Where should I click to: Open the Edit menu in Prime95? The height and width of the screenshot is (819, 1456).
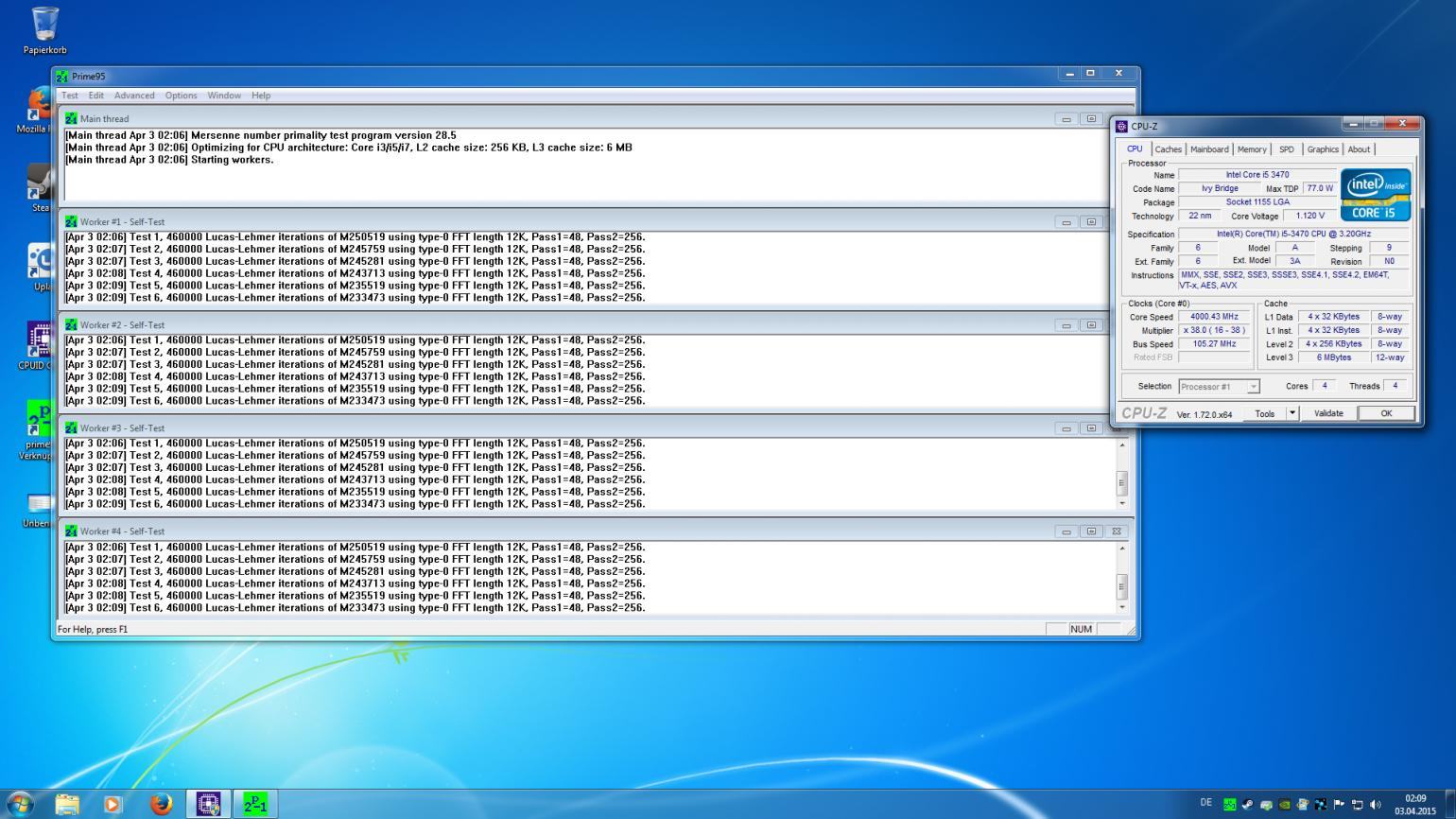click(x=96, y=96)
